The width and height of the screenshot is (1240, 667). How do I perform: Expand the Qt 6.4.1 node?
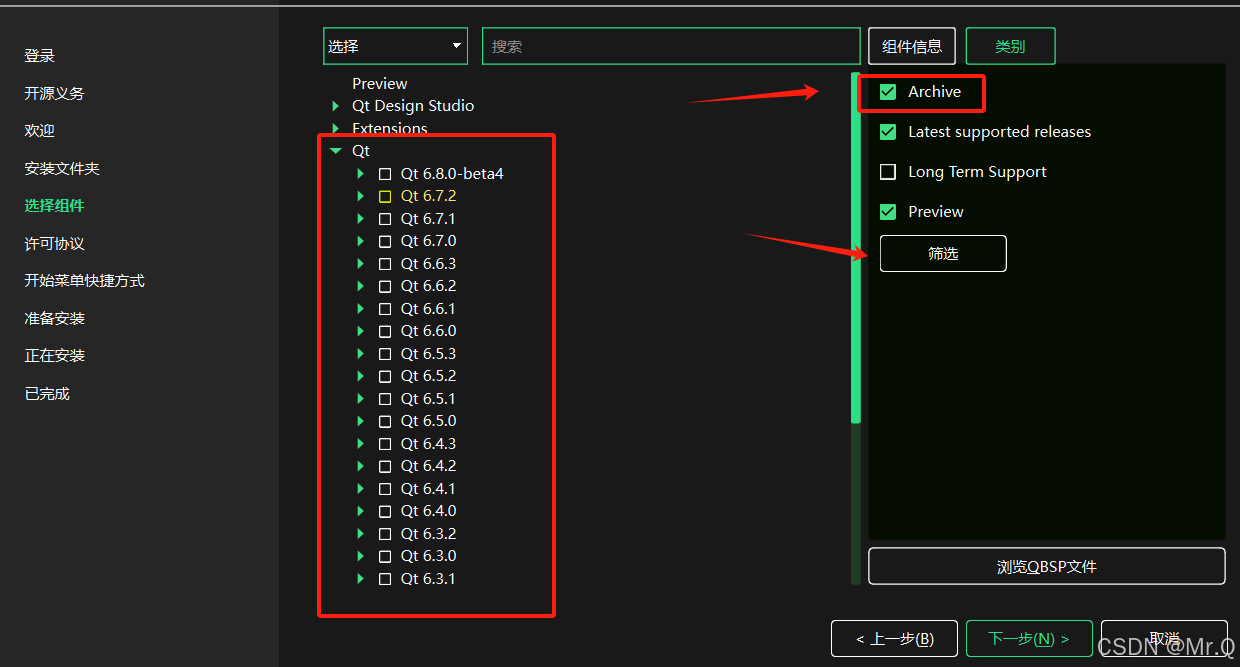(361, 489)
